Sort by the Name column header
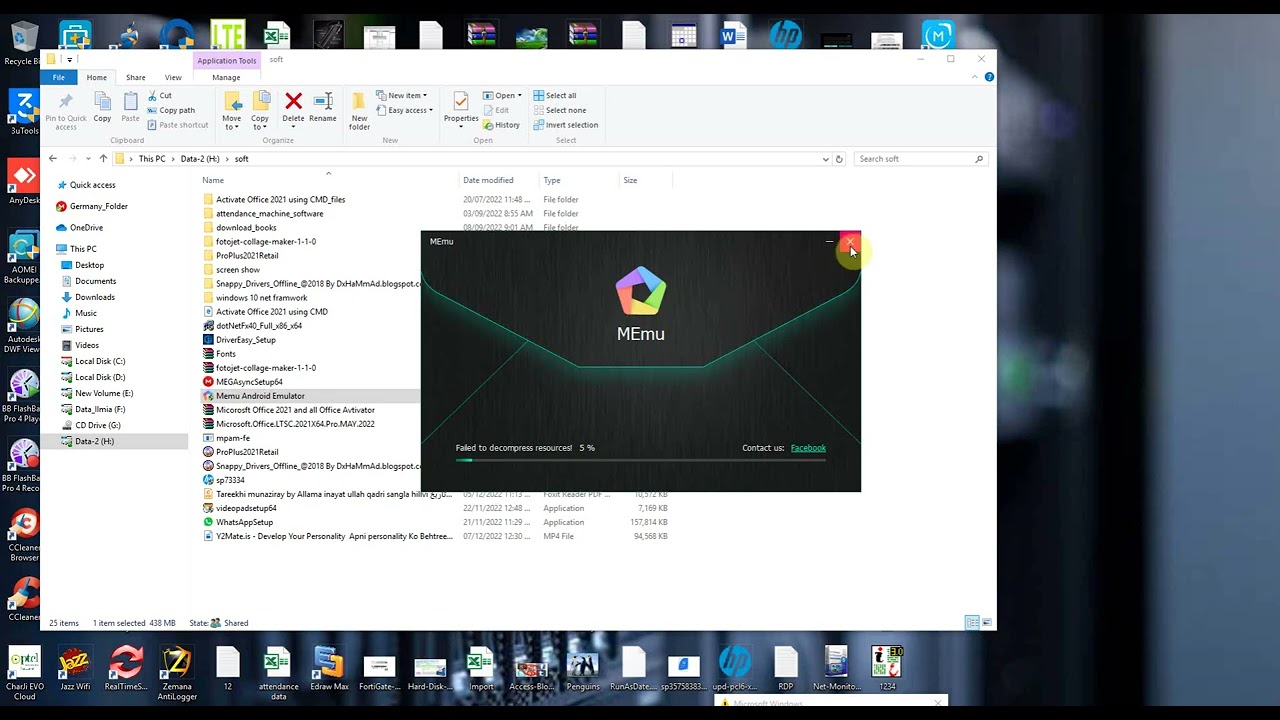 [213, 180]
